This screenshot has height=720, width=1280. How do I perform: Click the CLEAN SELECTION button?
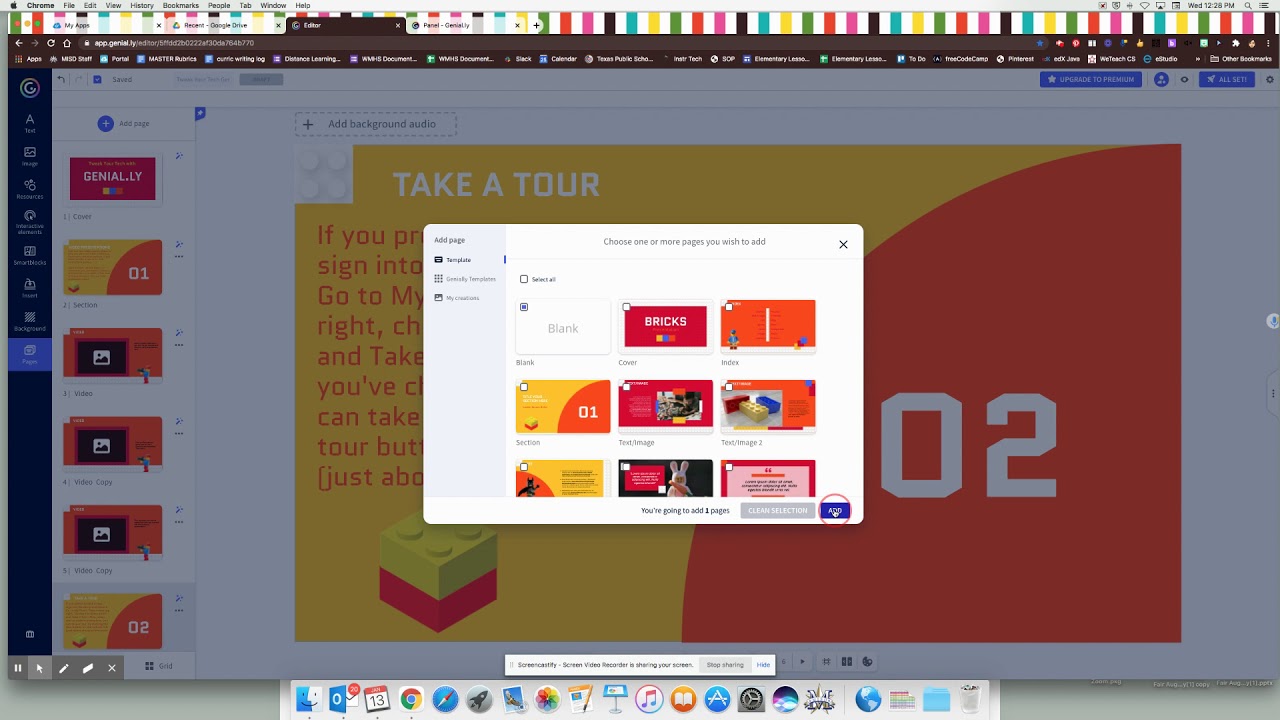777,511
